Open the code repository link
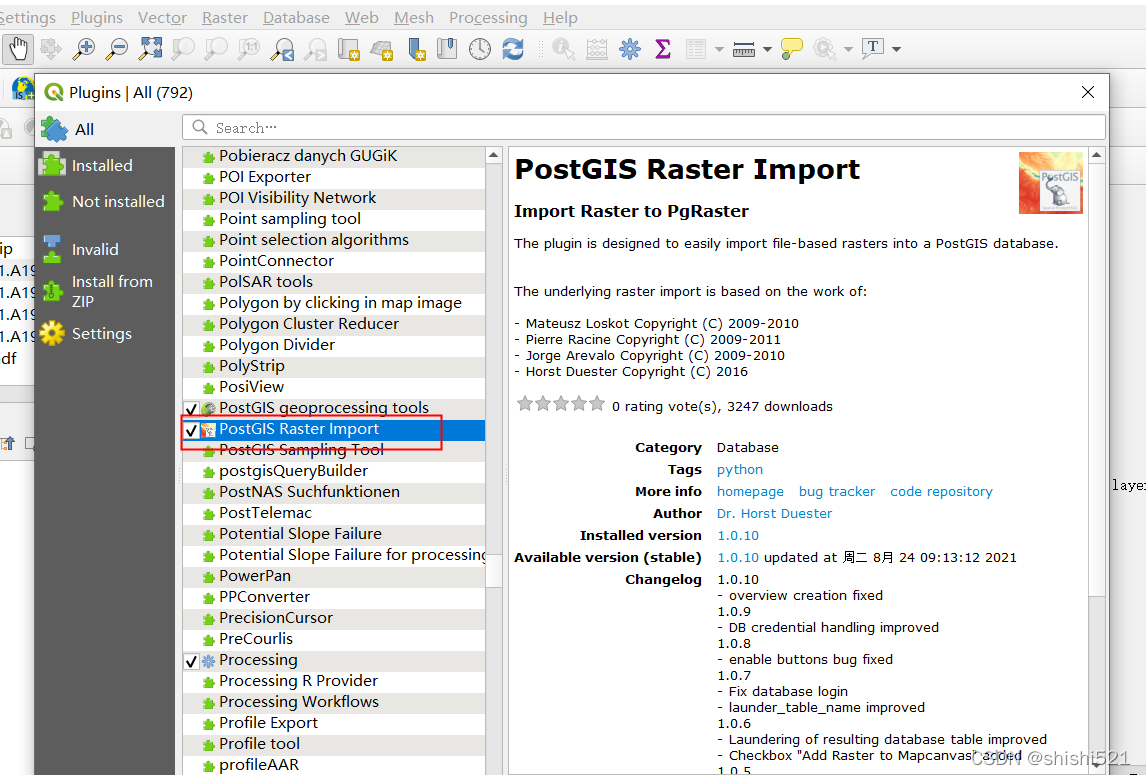The image size is (1146, 775). [x=941, y=491]
